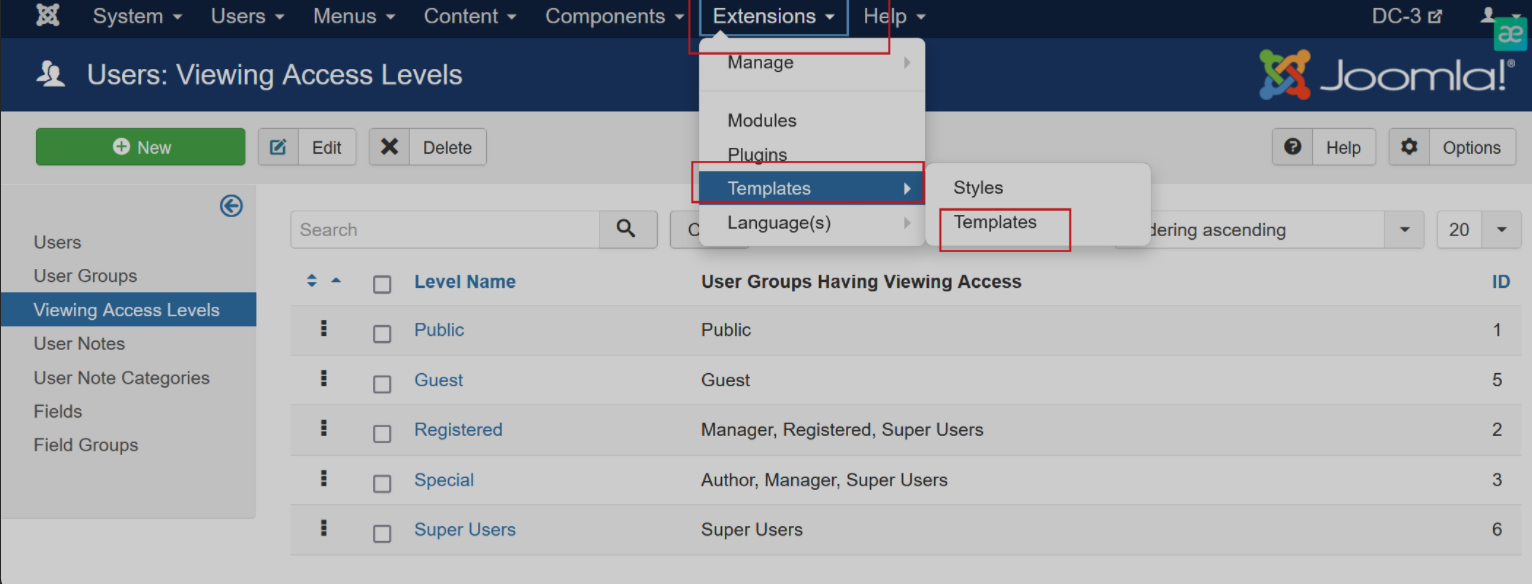Click into the Search input field
Screen dimensions: 1532x584
pos(445,230)
